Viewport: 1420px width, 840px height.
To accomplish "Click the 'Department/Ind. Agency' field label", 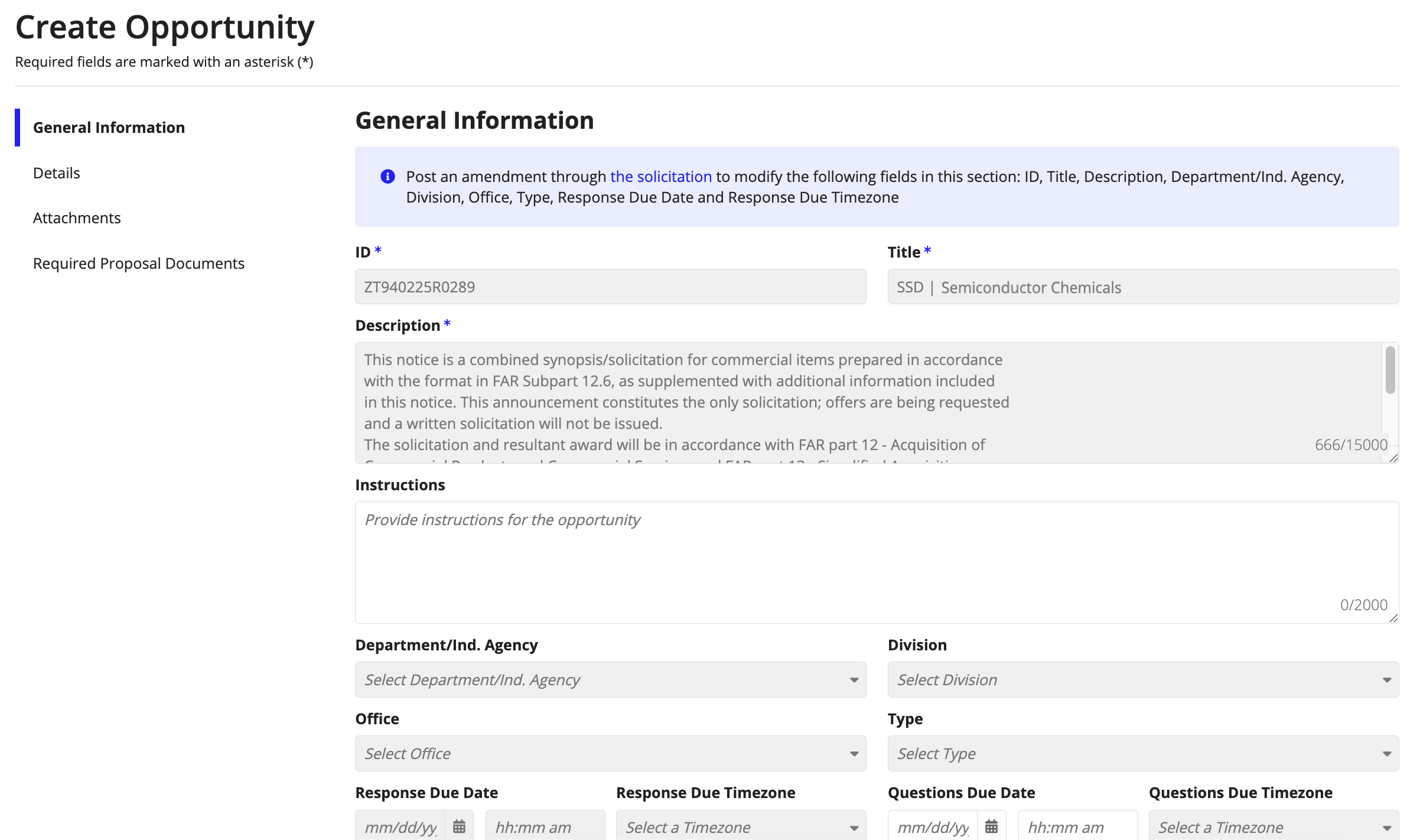I will tap(447, 645).
